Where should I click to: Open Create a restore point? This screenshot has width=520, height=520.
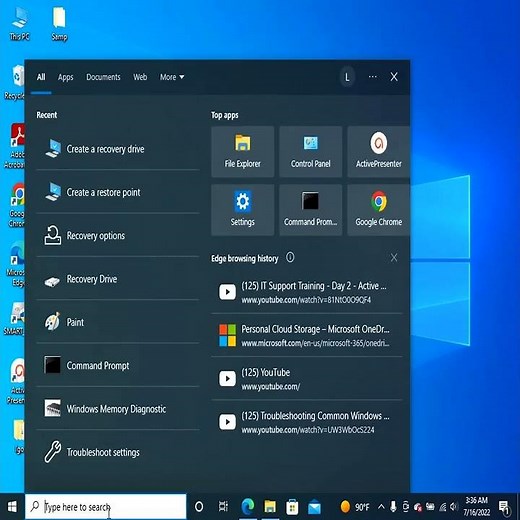tap(118, 192)
